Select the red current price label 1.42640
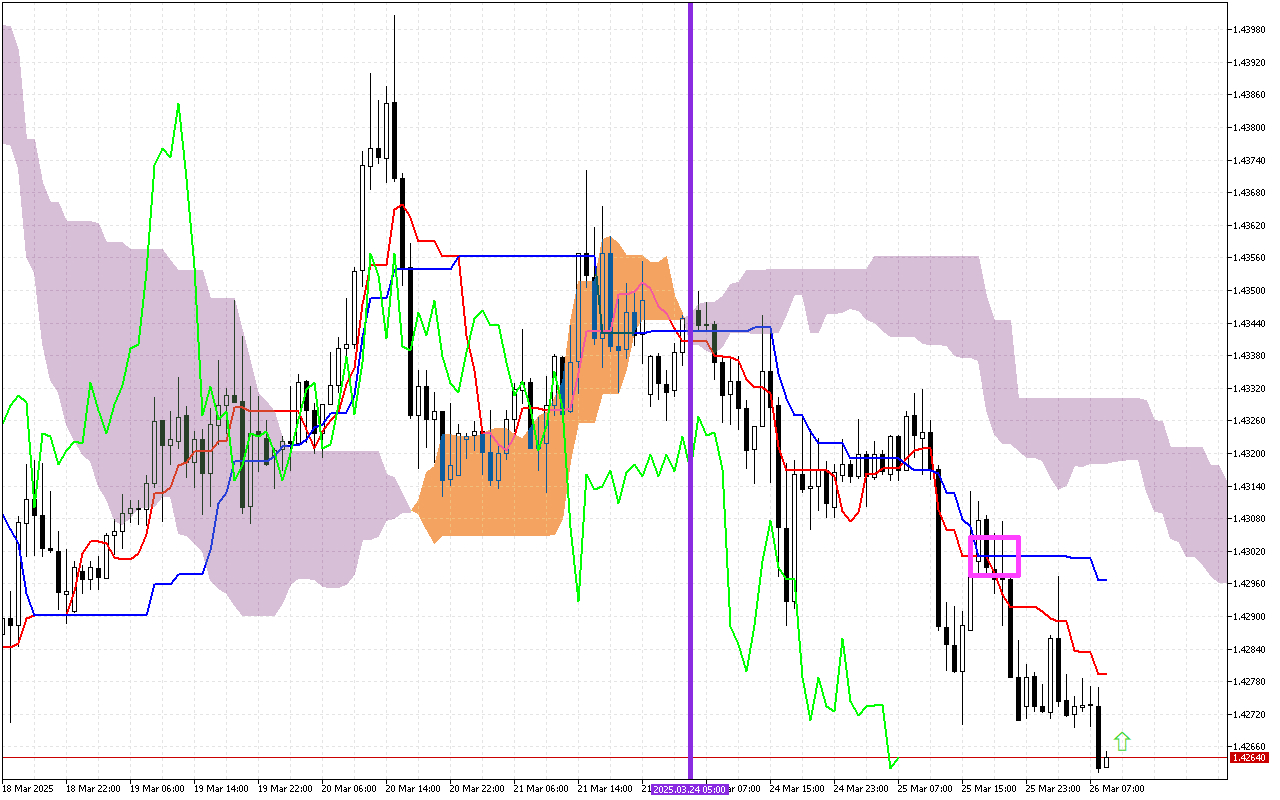Image resolution: width=1280 pixels, height=800 pixels. click(x=1250, y=758)
